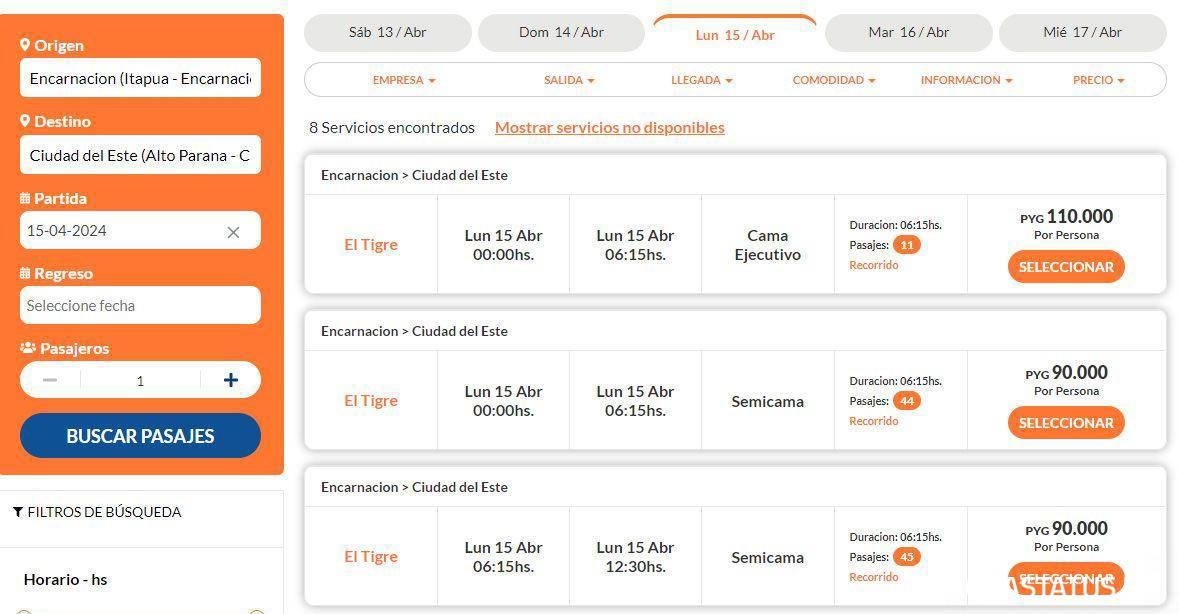Clear the Partida date with the X icon
Image resolution: width=1179 pixels, height=614 pixels.
[x=233, y=232]
